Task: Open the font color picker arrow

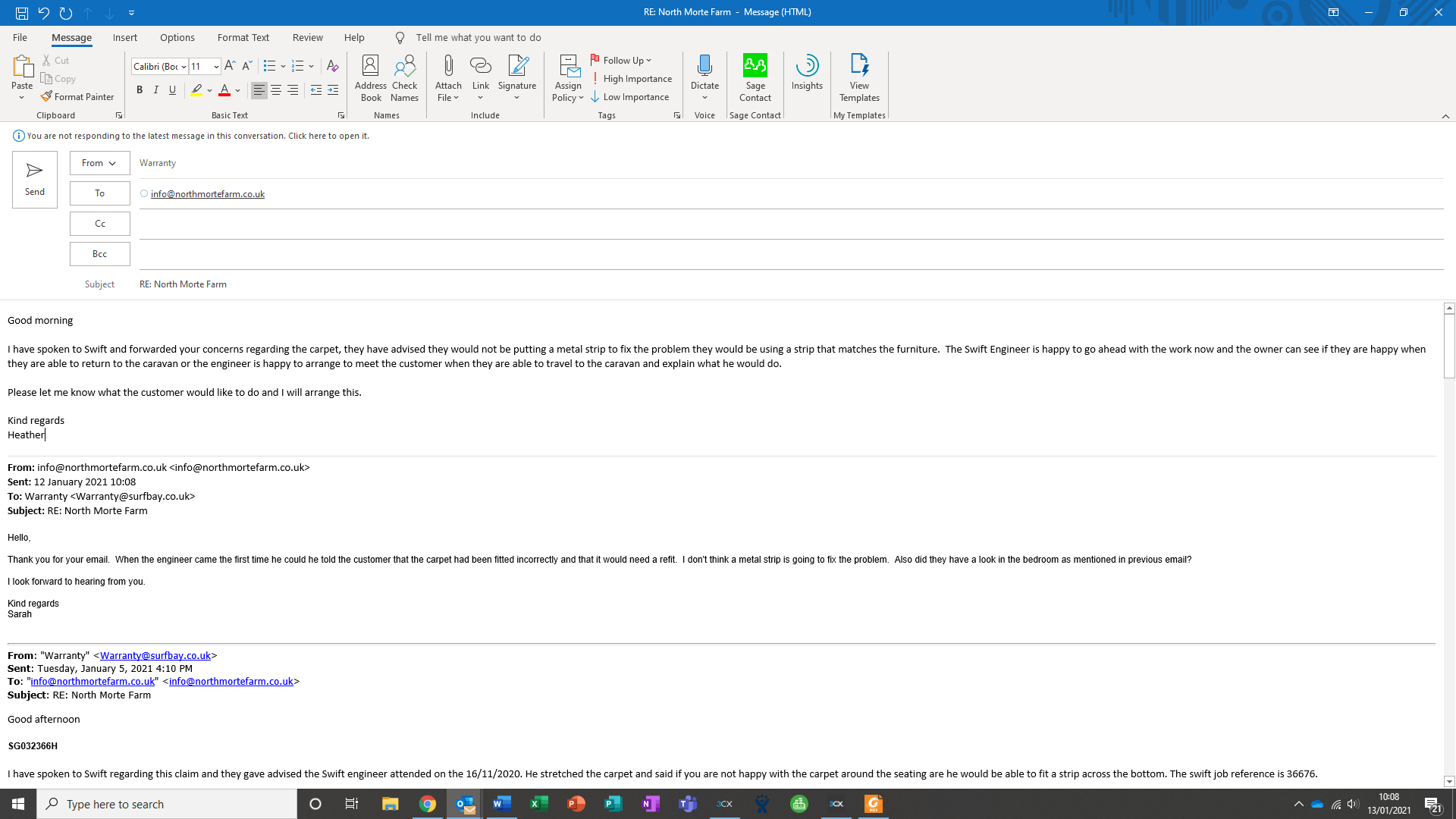Action: pyautogui.click(x=238, y=90)
